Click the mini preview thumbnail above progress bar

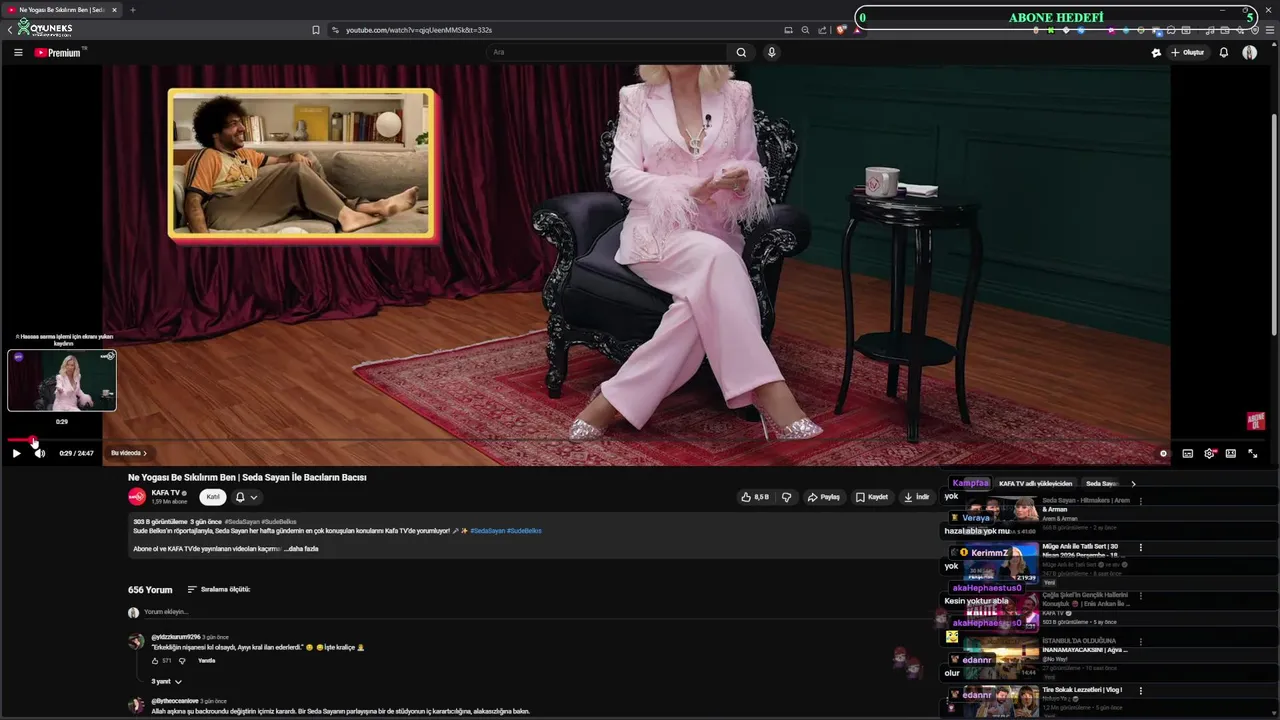point(62,380)
